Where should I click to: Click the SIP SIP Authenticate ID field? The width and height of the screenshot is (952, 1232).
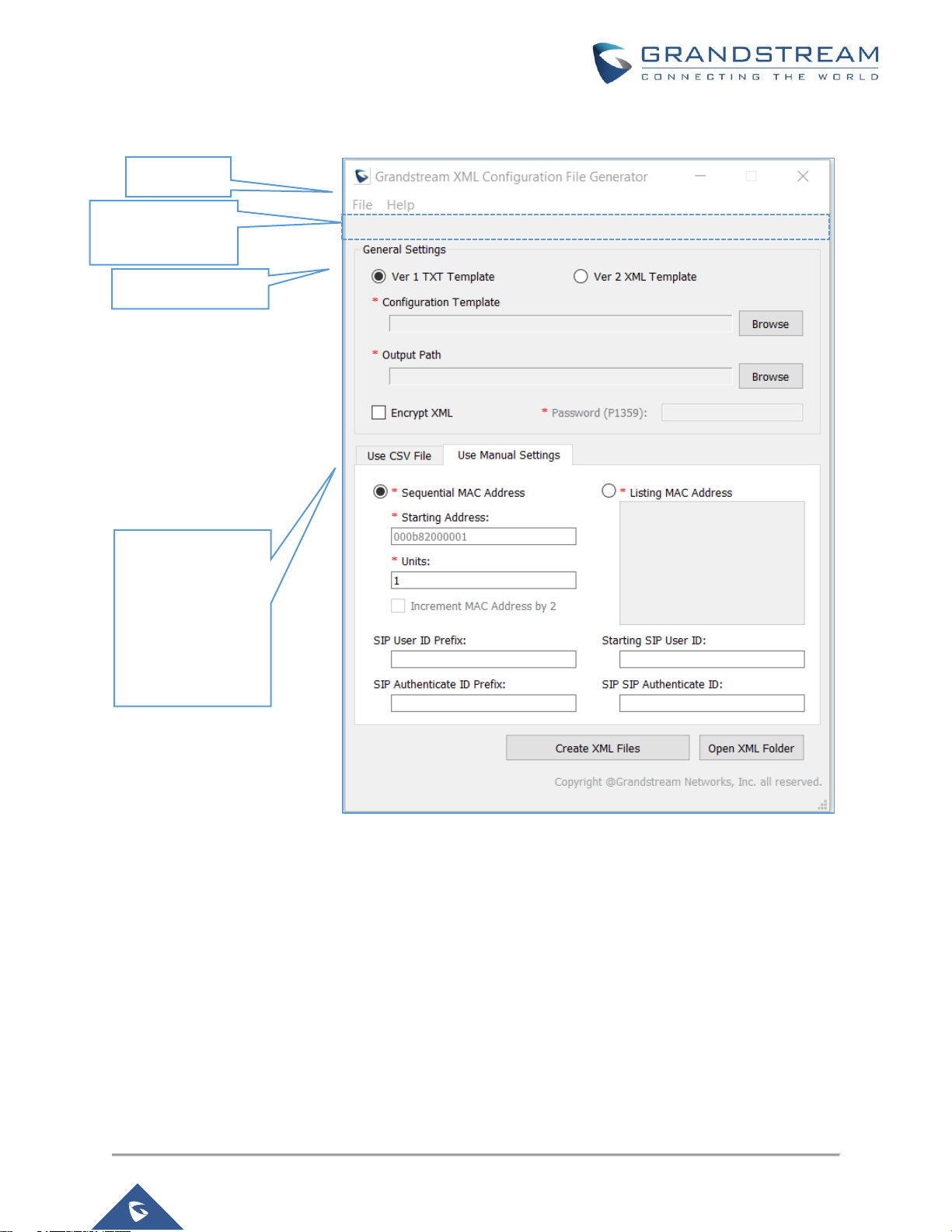pyautogui.click(x=712, y=703)
